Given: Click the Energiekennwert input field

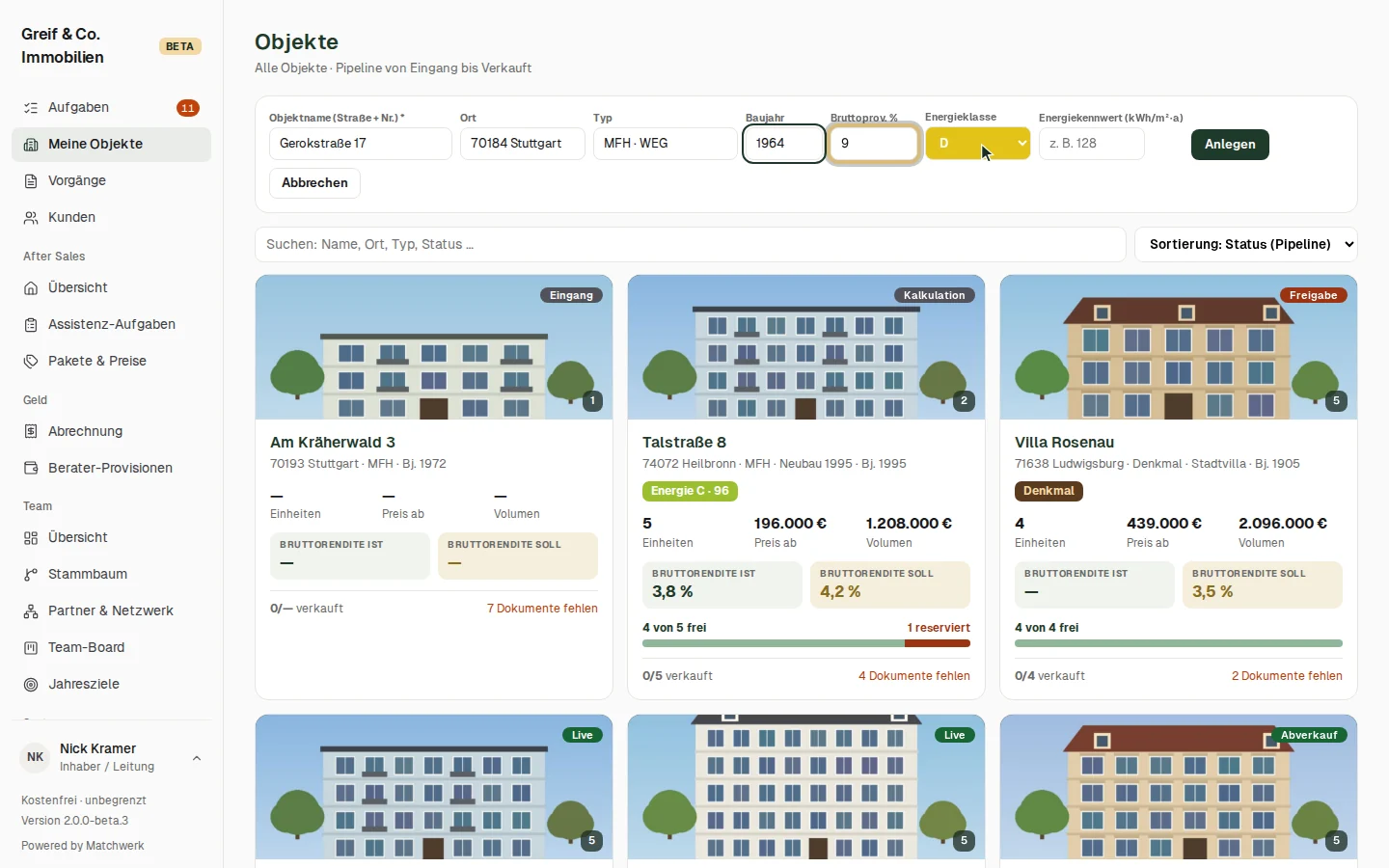Looking at the screenshot, I should tap(1092, 144).
